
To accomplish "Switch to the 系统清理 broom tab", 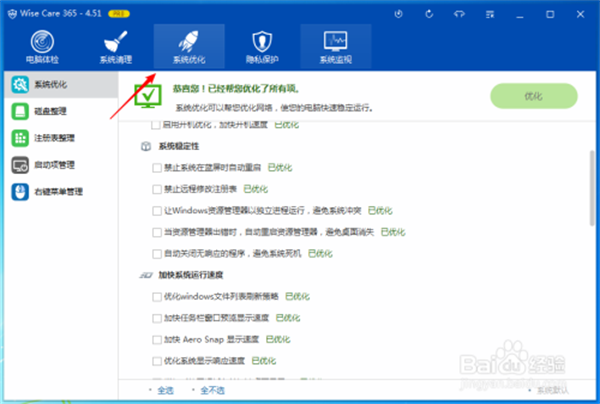I will [116, 47].
